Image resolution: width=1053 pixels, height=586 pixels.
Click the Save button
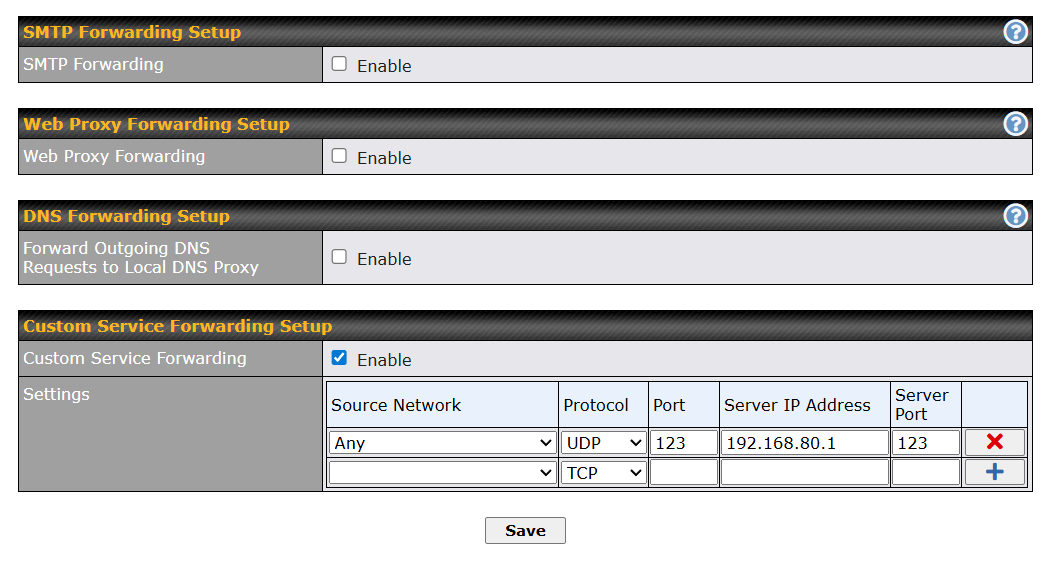[x=525, y=531]
